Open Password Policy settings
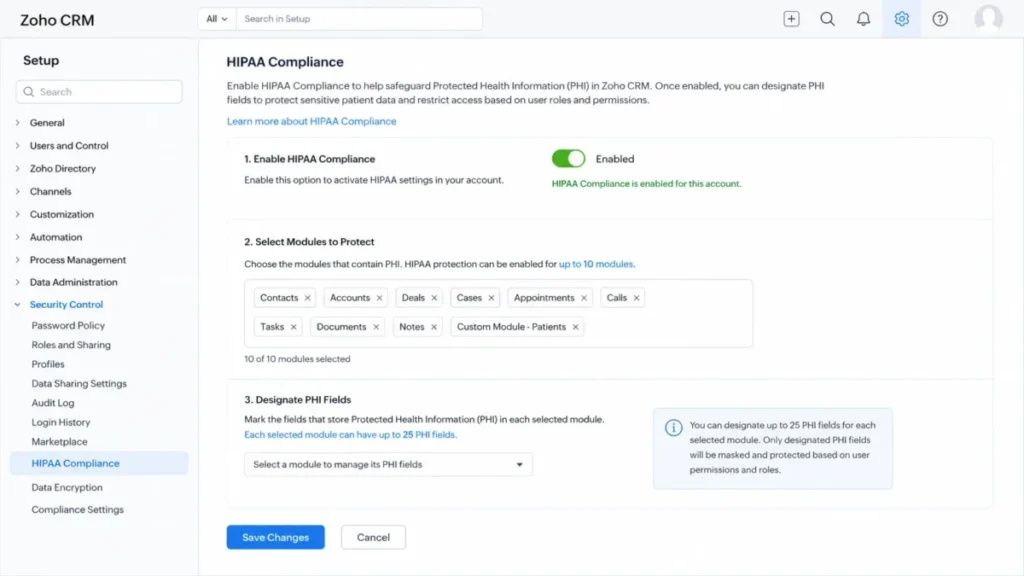The image size is (1024, 576). [x=68, y=325]
